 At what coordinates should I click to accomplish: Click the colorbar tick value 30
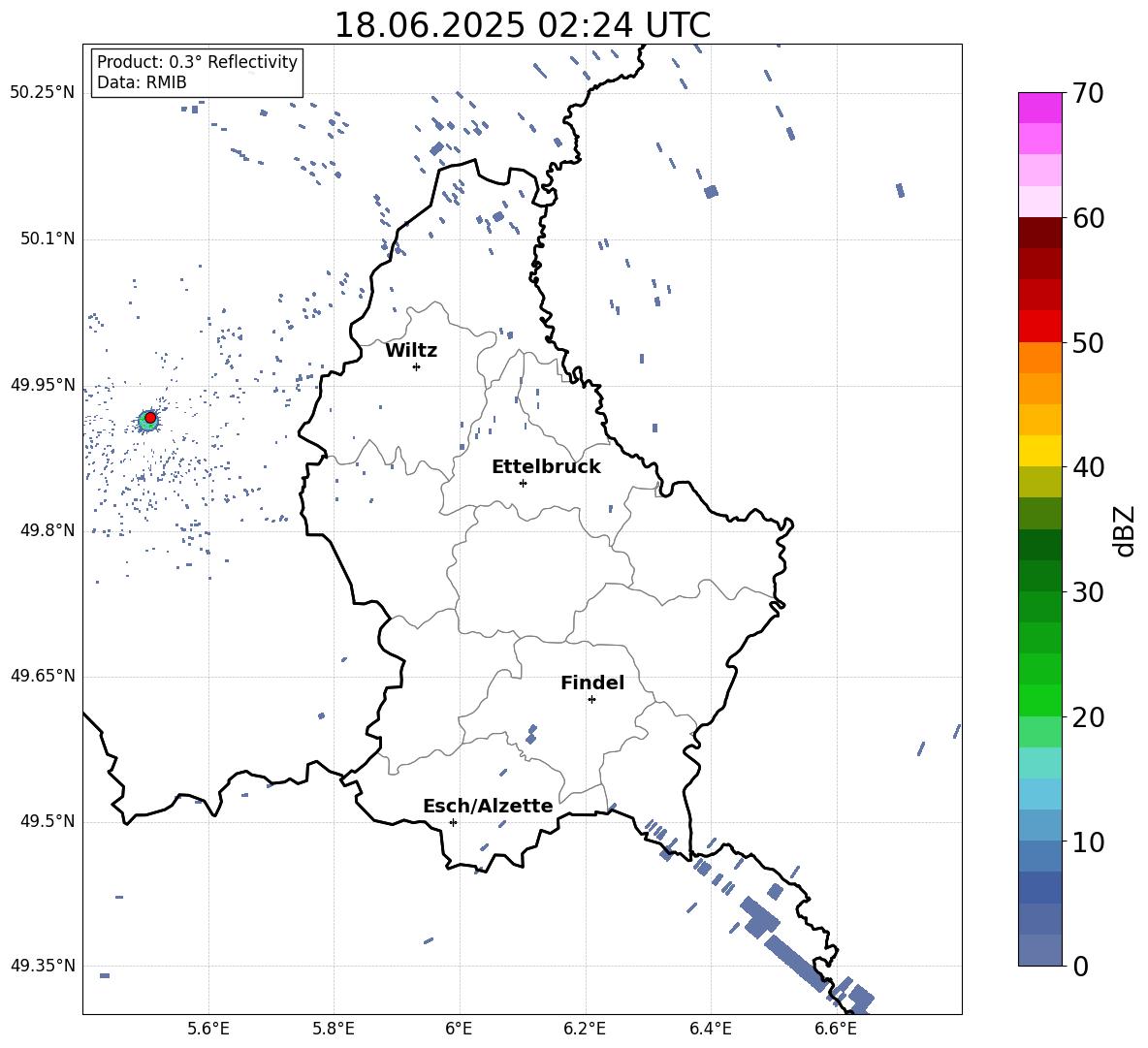[1088, 592]
